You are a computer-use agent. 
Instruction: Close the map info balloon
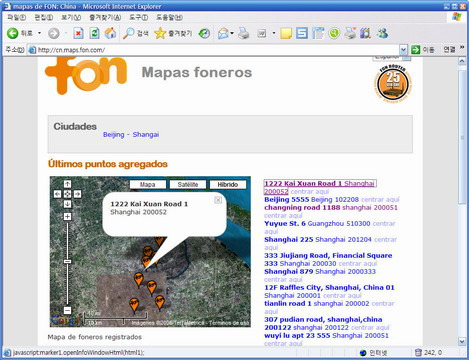[x=218, y=200]
